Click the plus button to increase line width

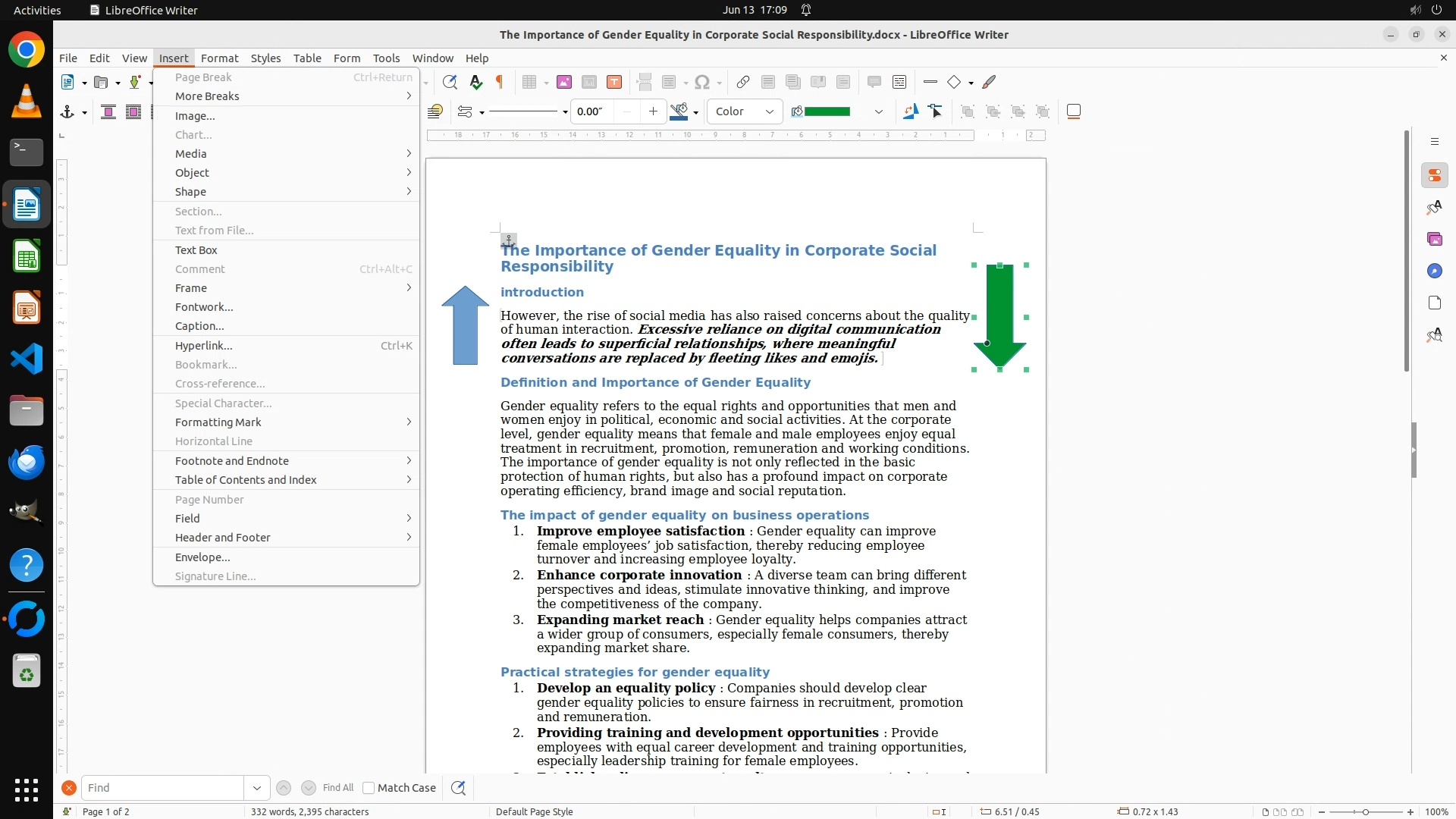(653, 112)
